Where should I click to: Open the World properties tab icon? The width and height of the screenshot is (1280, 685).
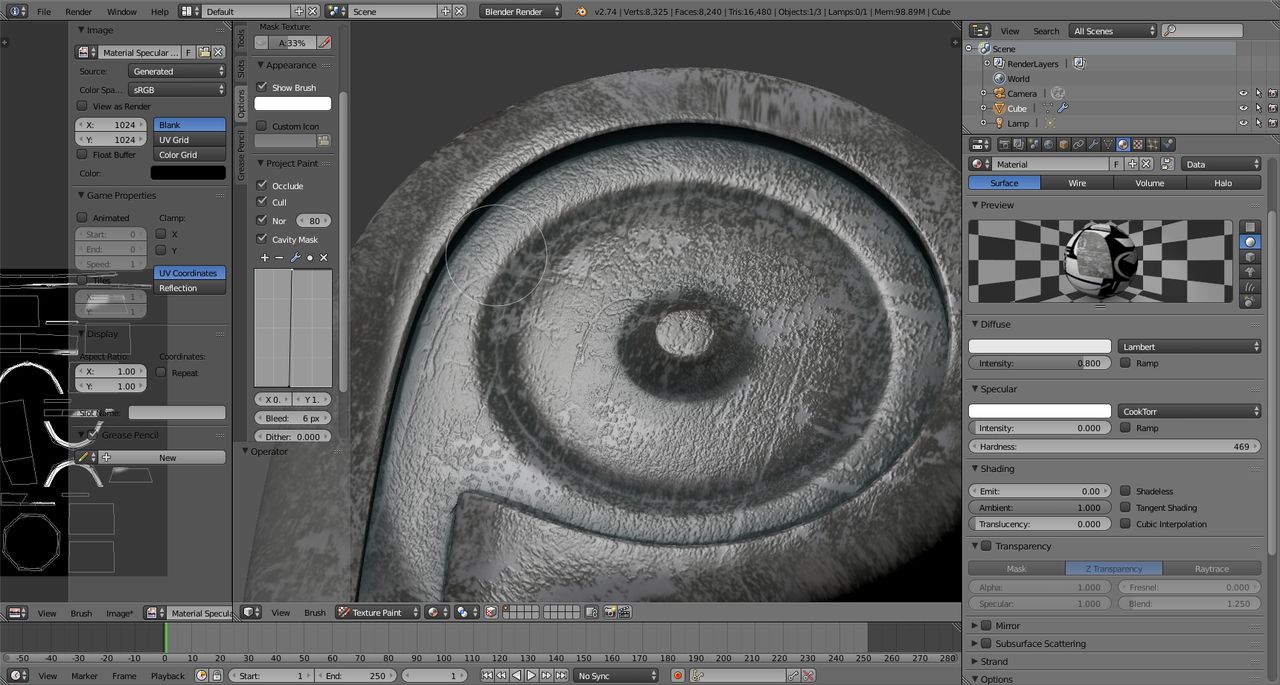click(x=1048, y=144)
